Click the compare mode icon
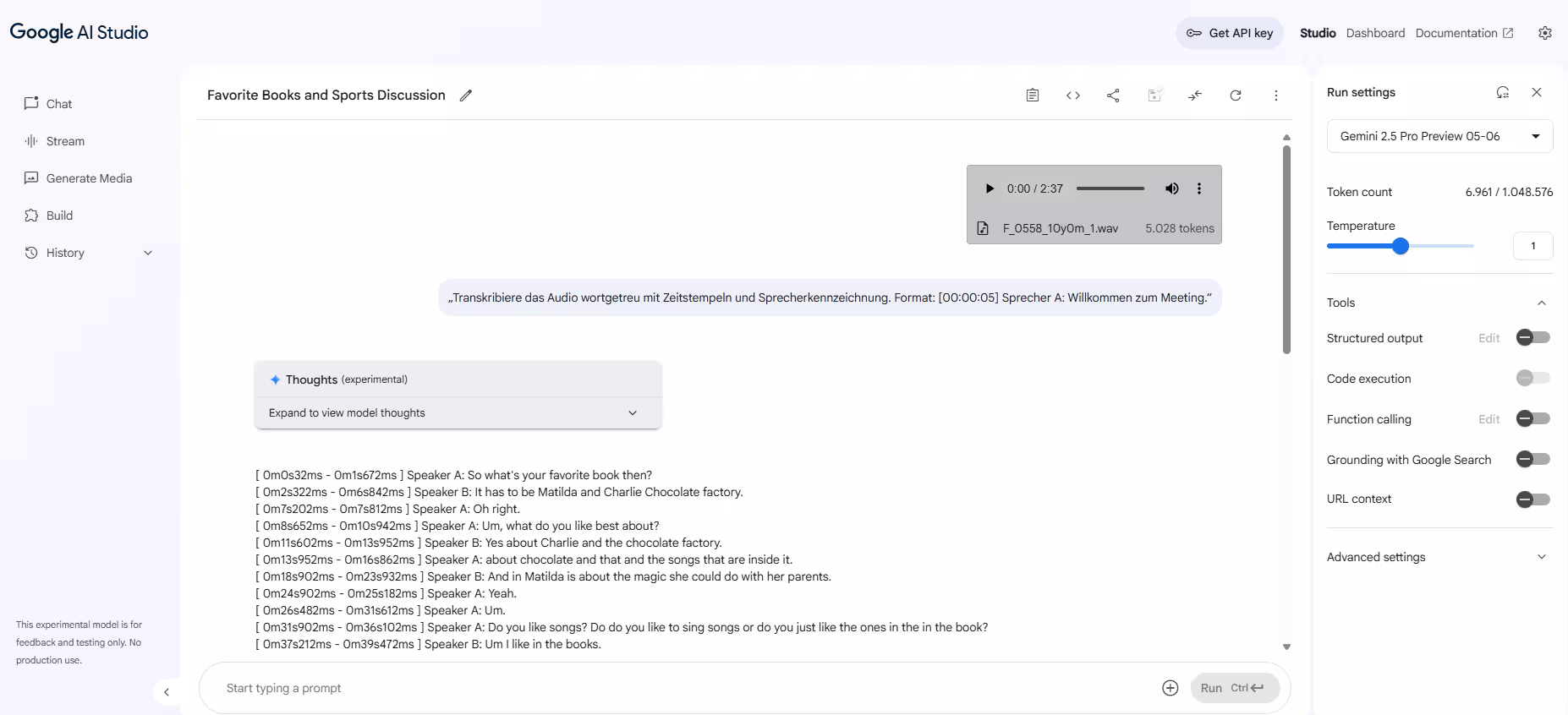1568x715 pixels. 1195,96
